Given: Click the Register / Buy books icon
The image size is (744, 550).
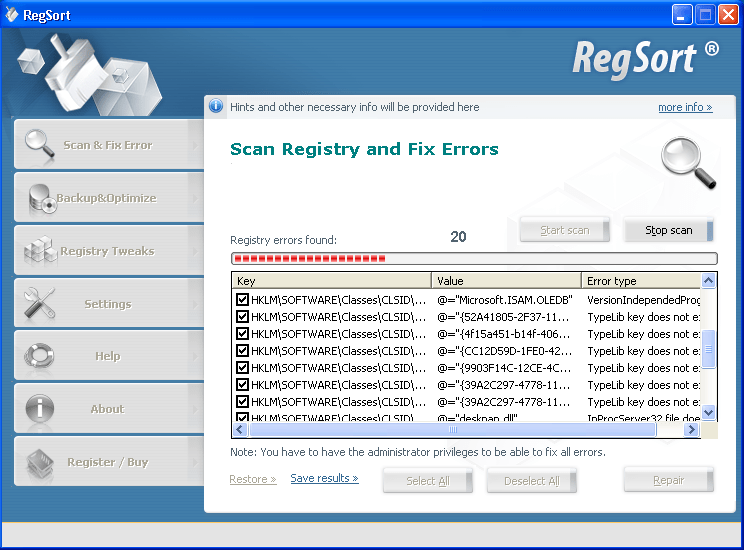Looking at the screenshot, I should click(40, 461).
